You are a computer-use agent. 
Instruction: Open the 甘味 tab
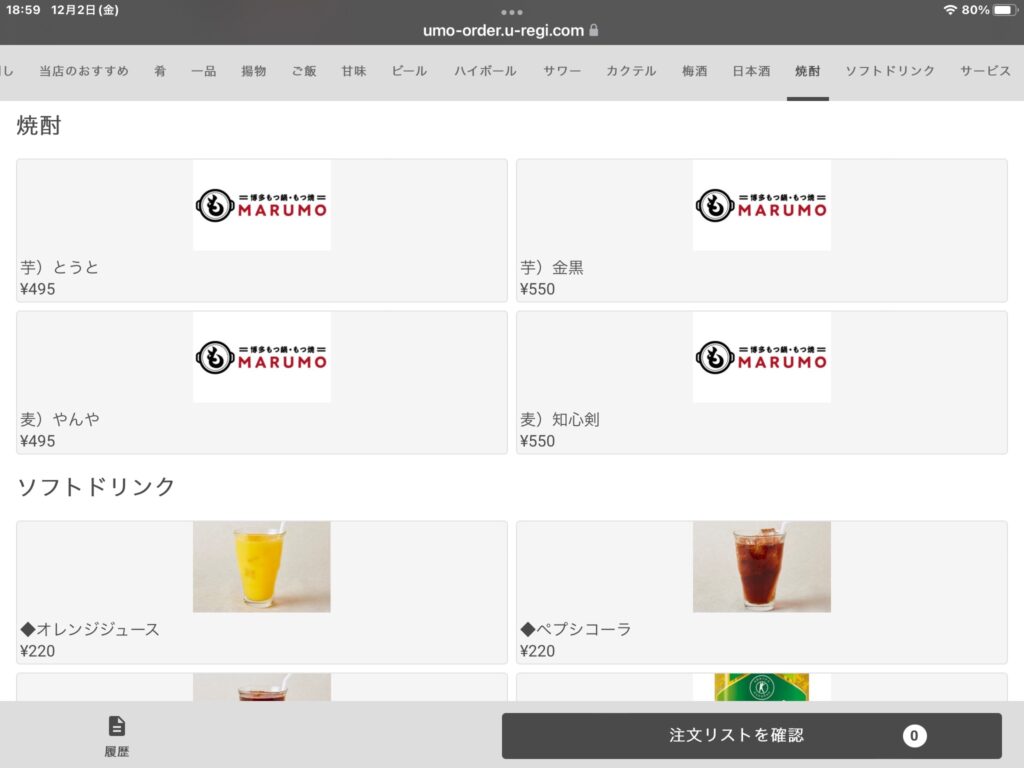point(354,71)
